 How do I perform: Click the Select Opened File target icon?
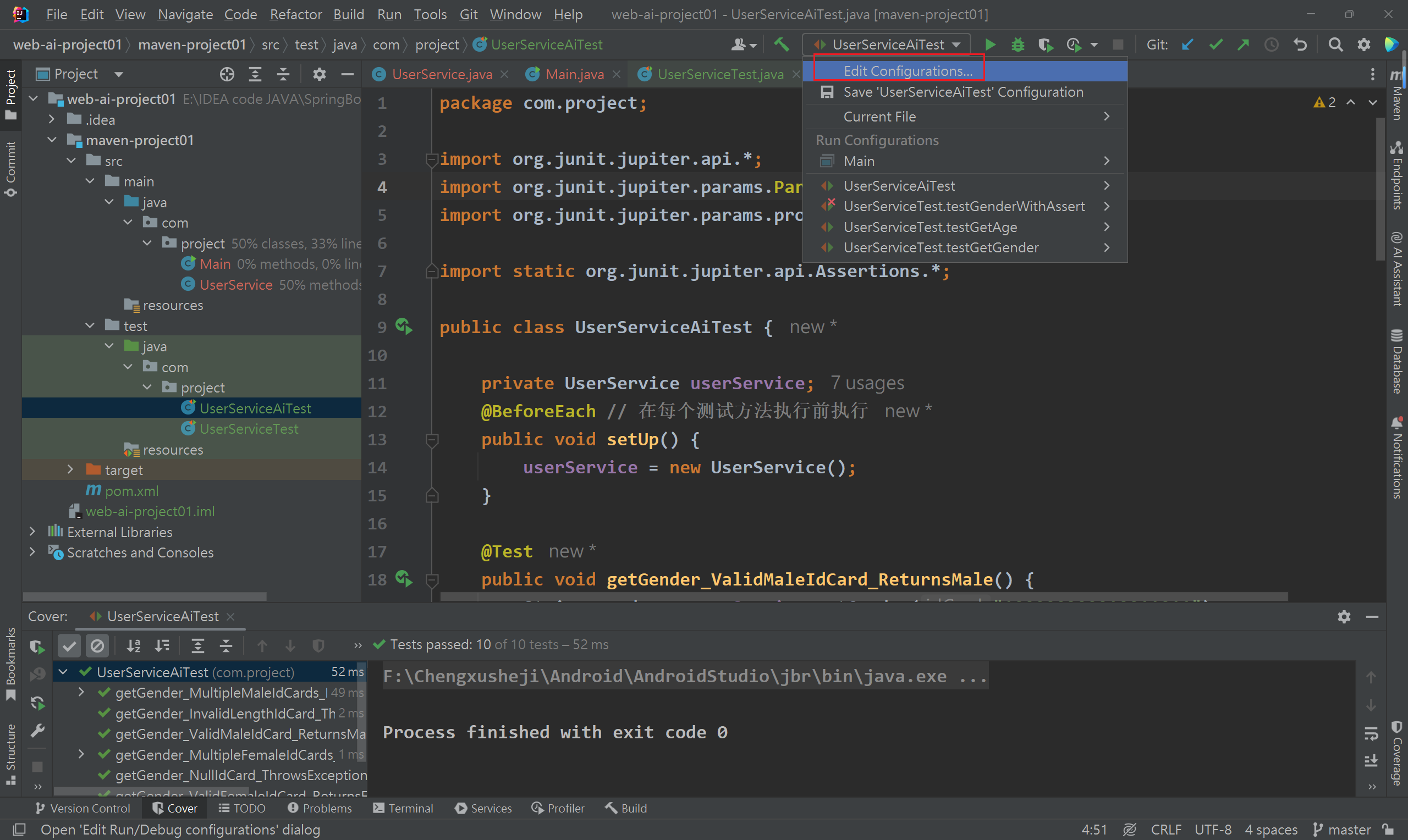[x=227, y=74]
